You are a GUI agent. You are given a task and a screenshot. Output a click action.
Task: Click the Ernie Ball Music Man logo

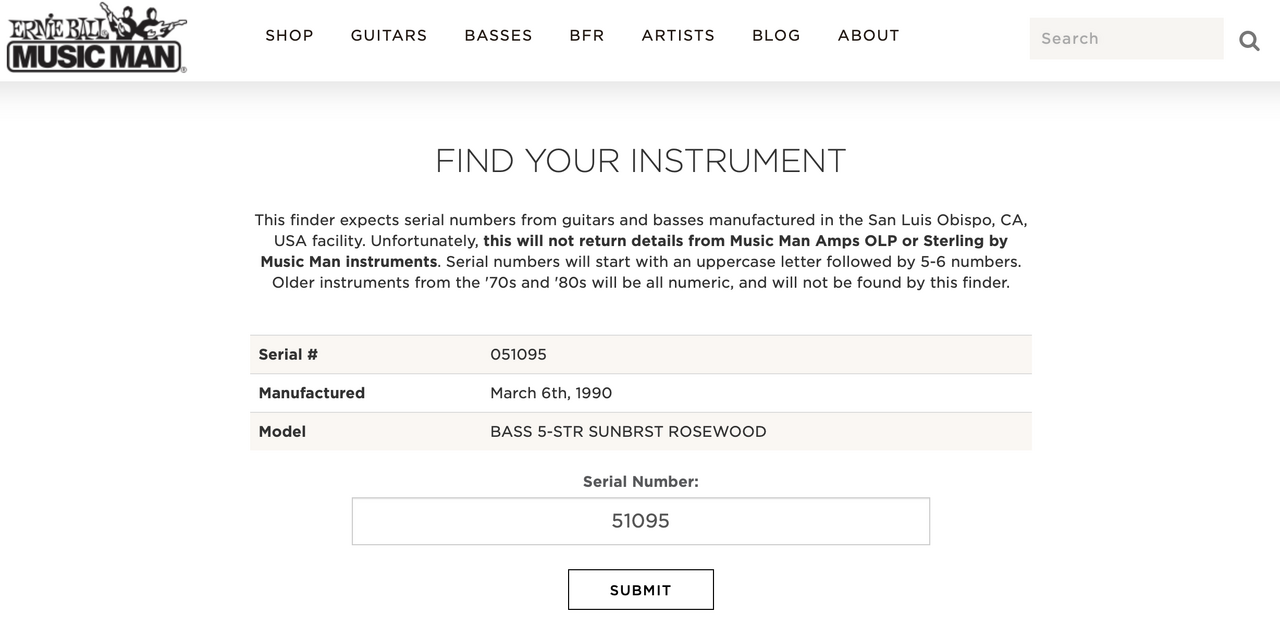point(96,38)
